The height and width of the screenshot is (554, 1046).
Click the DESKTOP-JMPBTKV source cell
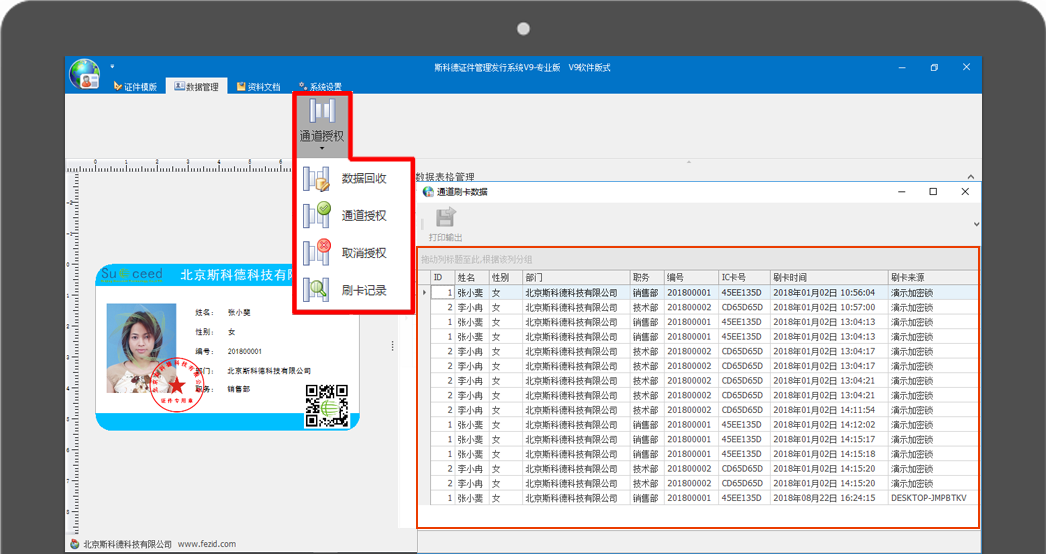[x=933, y=498]
